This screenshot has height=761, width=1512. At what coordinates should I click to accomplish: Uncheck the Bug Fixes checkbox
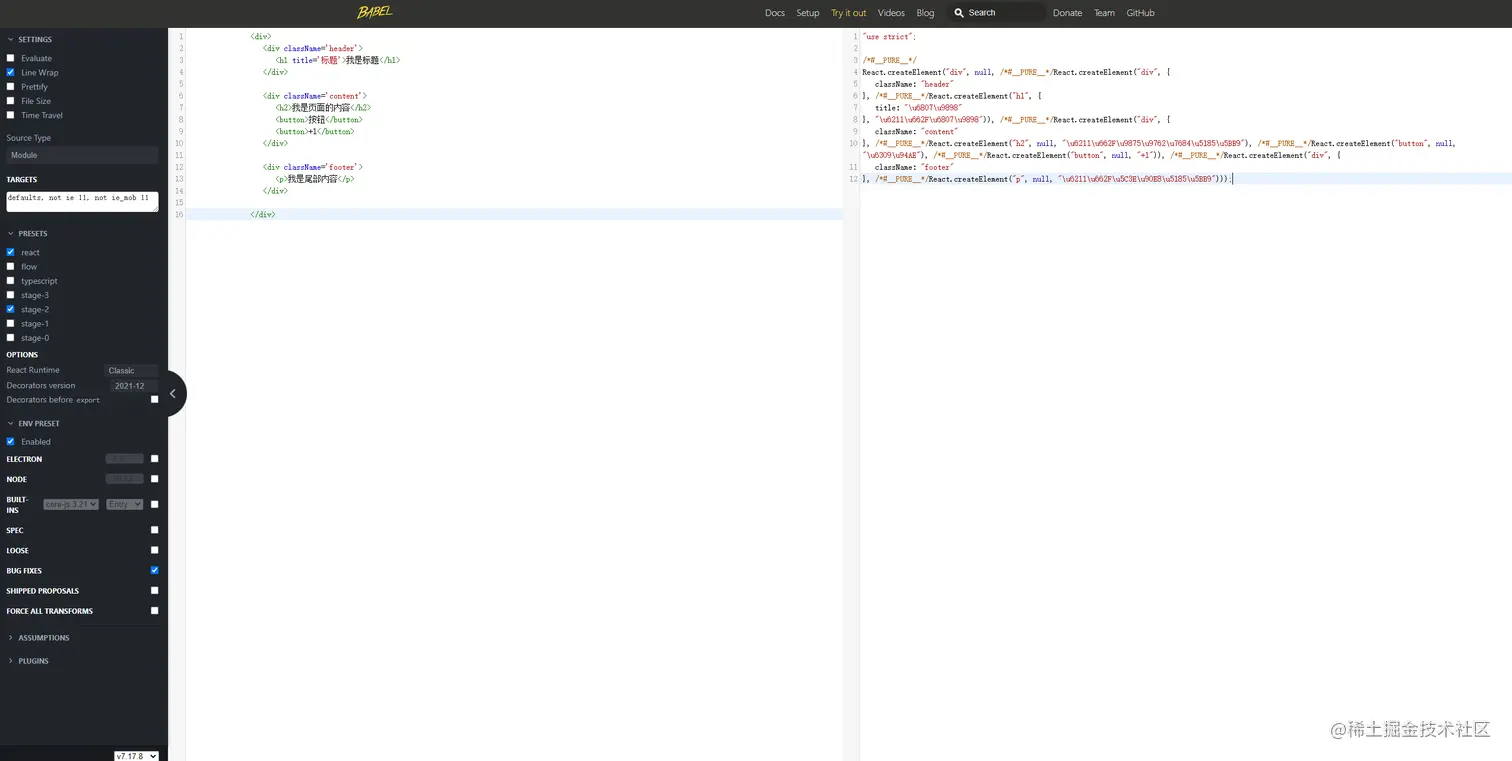click(x=154, y=570)
